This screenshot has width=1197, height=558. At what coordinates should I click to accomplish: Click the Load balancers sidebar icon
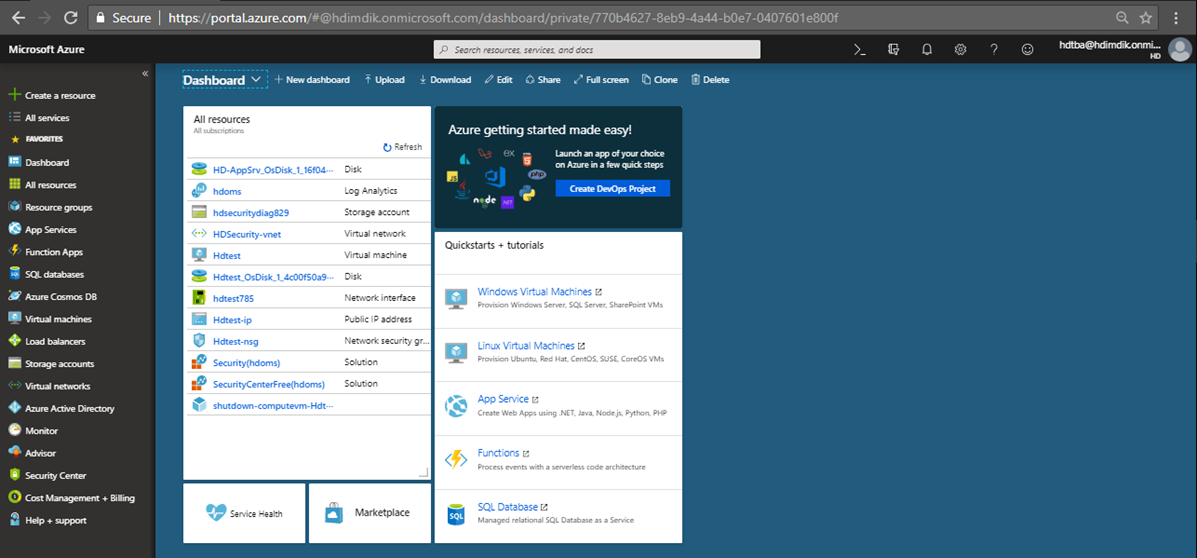(14, 341)
